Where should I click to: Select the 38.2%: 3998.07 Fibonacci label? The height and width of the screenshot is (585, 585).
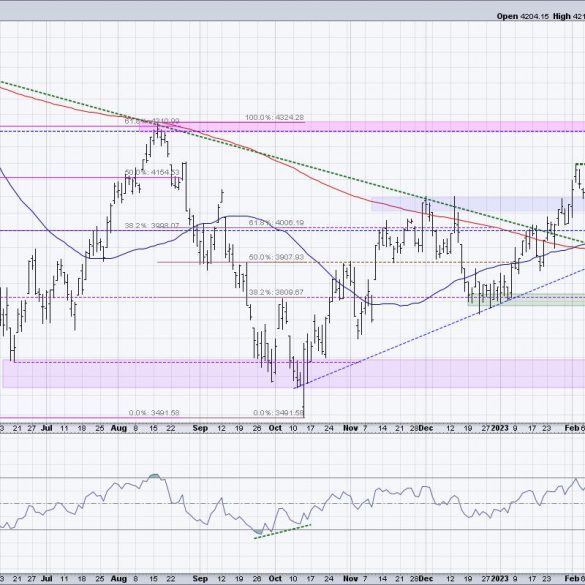152,226
